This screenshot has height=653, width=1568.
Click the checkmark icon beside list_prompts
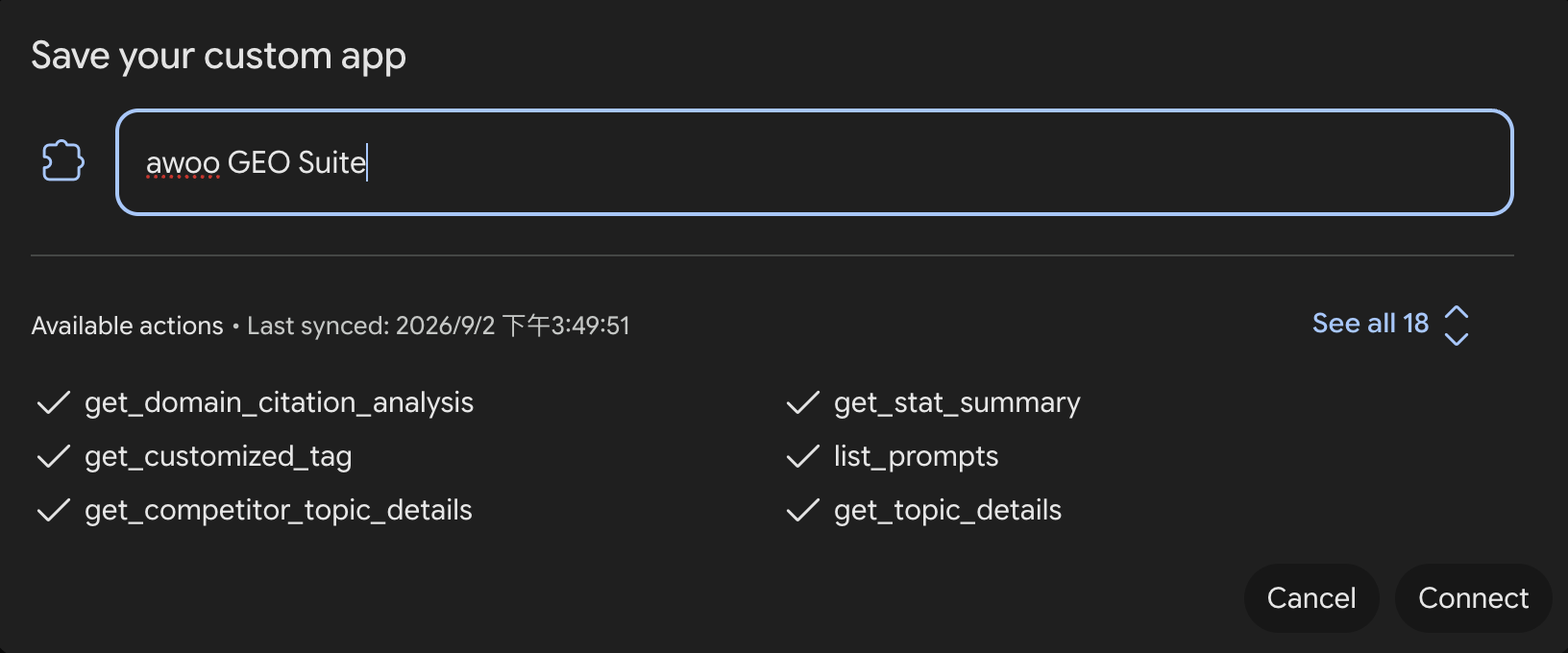803,456
